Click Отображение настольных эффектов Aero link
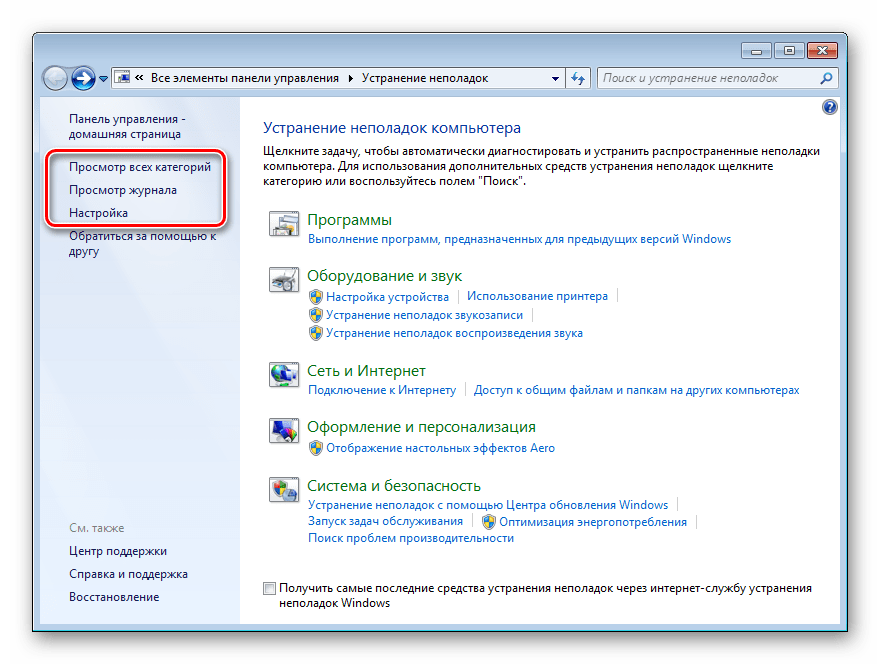 point(440,448)
